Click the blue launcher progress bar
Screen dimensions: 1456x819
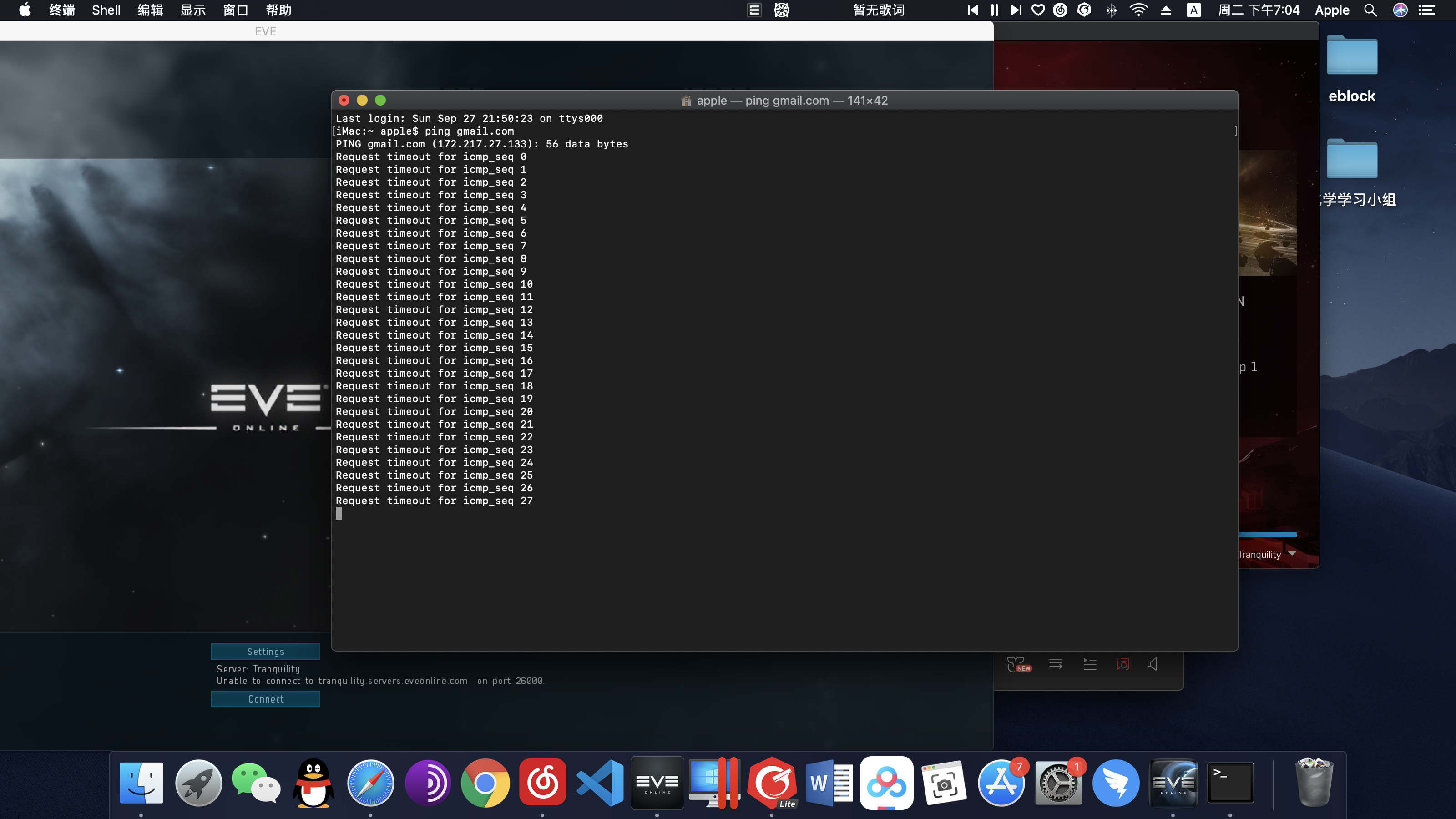[x=1267, y=534]
